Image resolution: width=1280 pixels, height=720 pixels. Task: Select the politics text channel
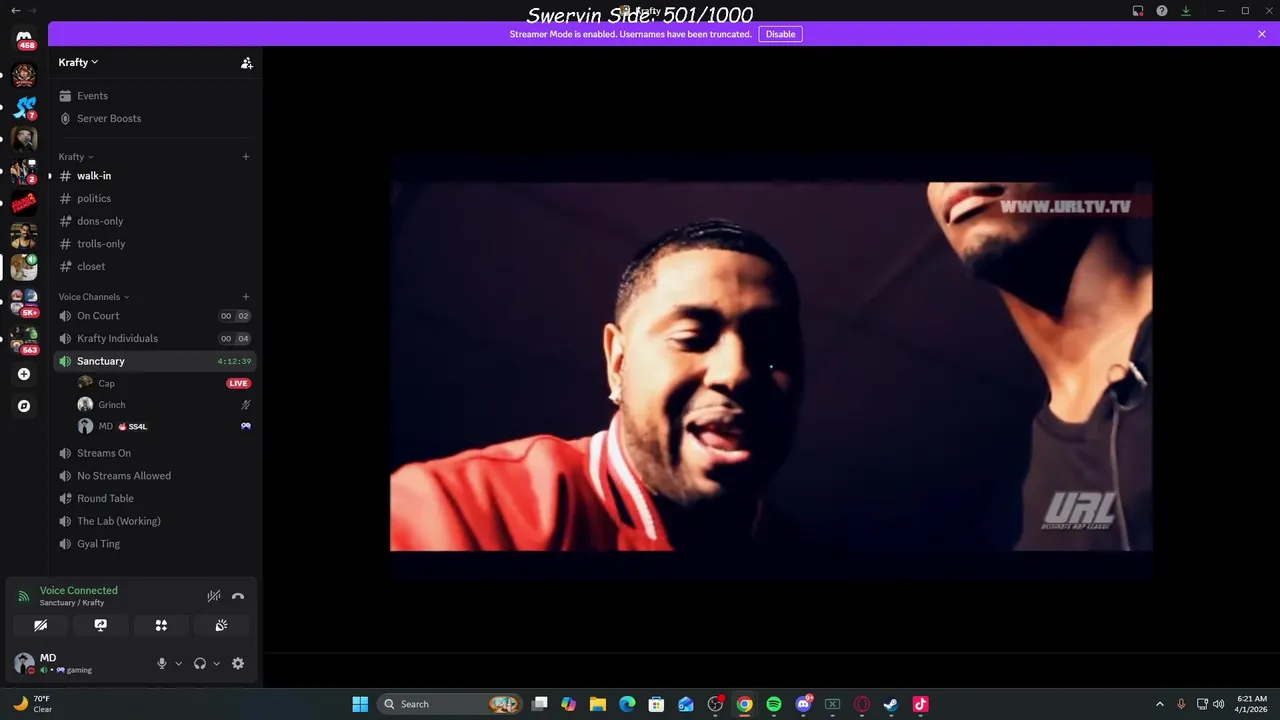point(155,198)
